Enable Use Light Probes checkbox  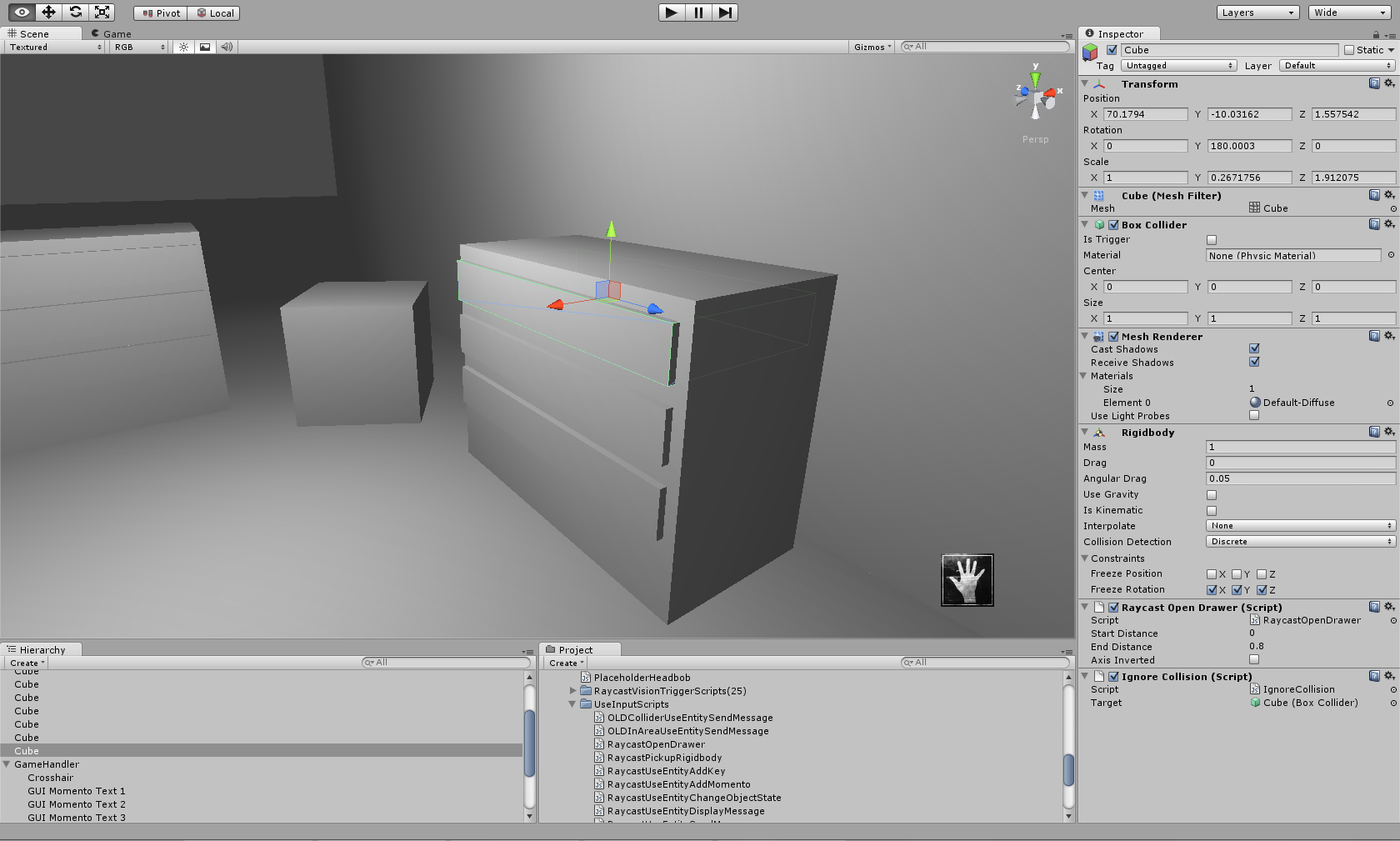(x=1254, y=415)
